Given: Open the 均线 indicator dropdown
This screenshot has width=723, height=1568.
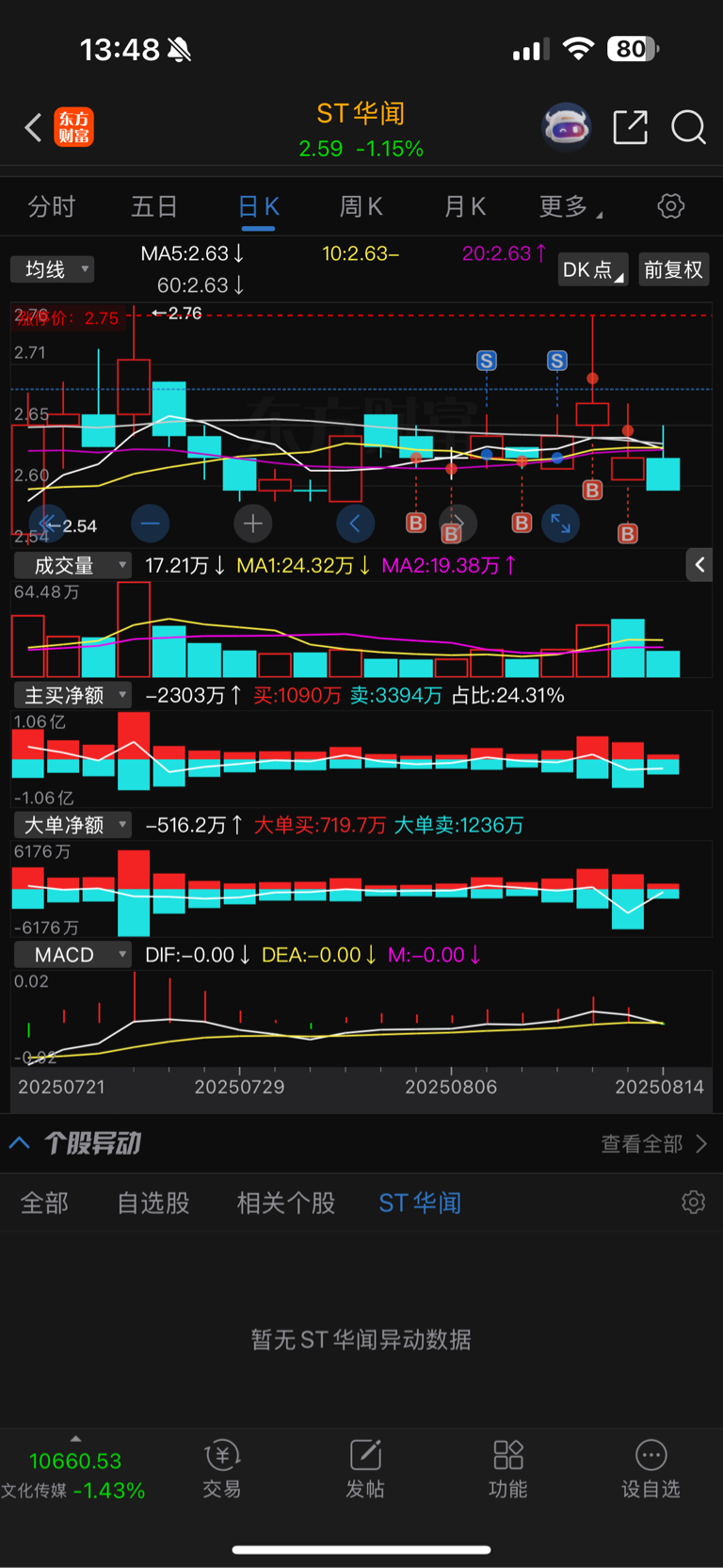Looking at the screenshot, I should point(53,269).
